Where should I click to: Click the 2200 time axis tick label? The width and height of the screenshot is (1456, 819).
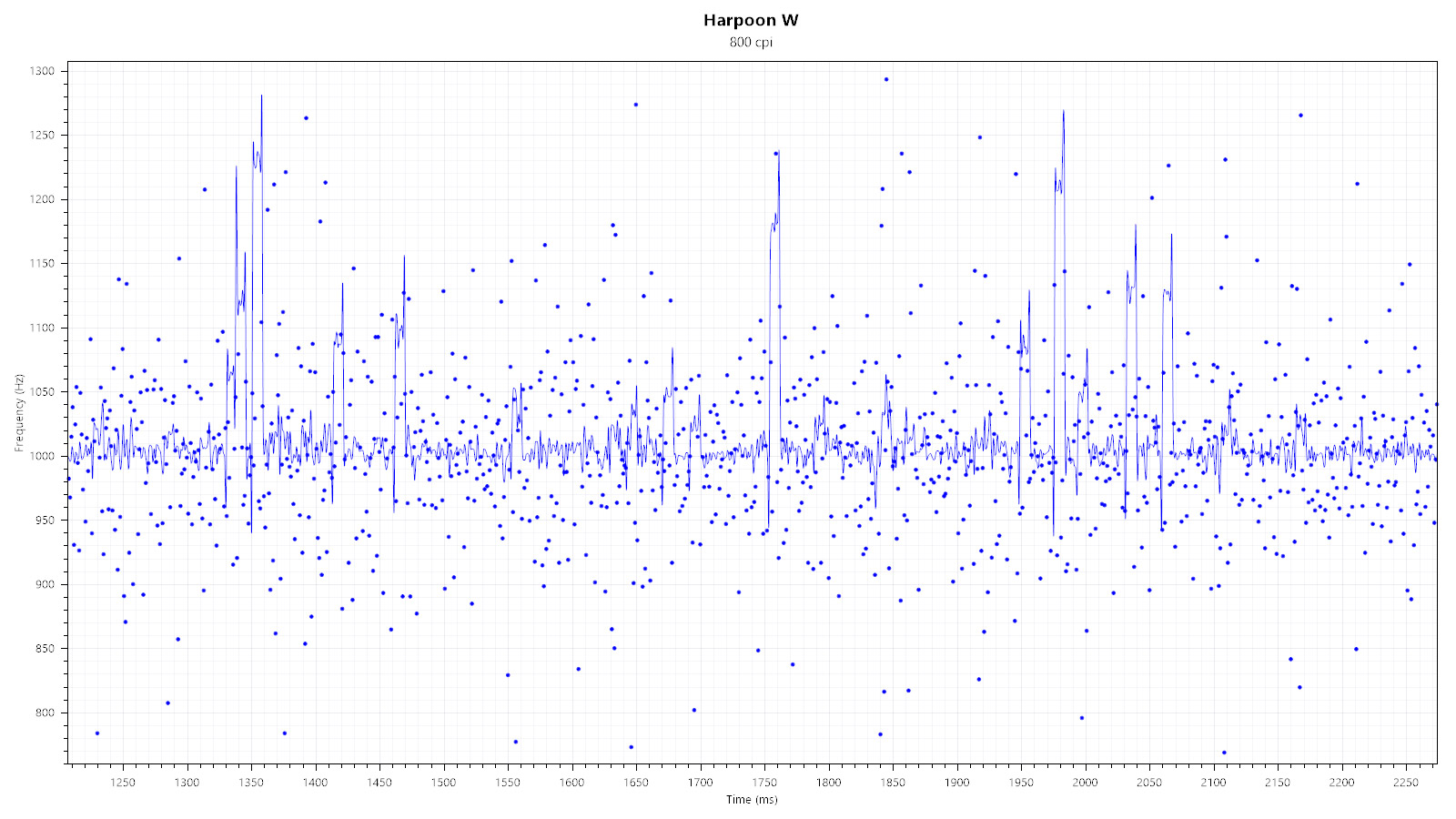click(x=1341, y=783)
